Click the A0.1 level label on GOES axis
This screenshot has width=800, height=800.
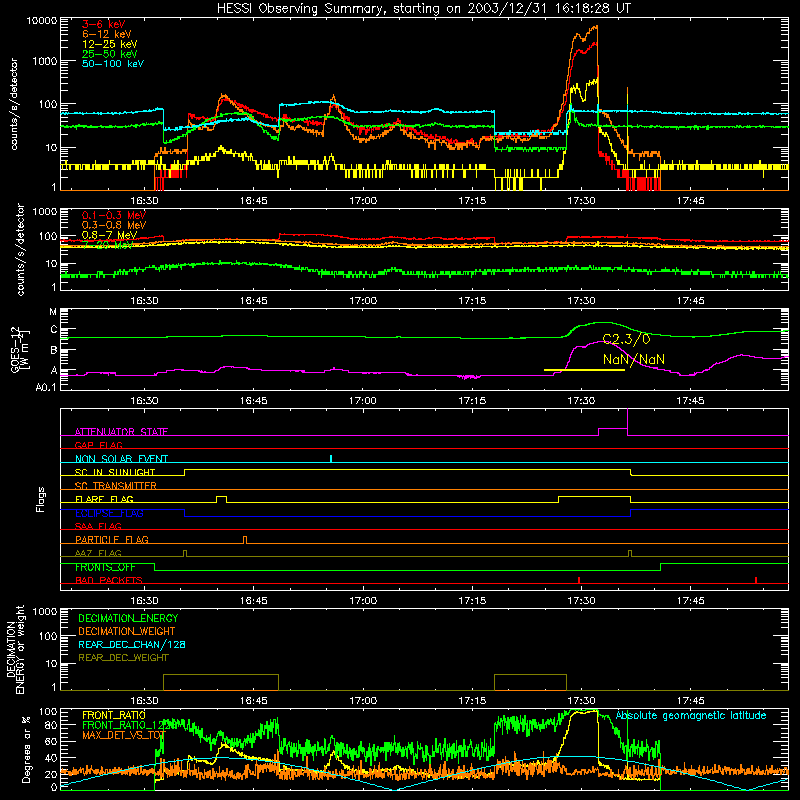coord(46,388)
